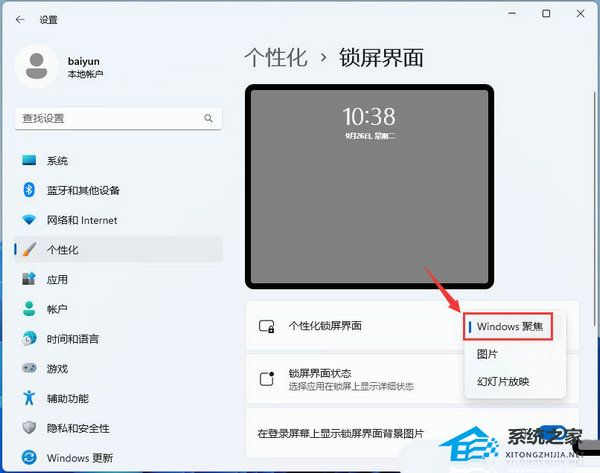Open 辅助功能 accessibility settings

click(68, 399)
